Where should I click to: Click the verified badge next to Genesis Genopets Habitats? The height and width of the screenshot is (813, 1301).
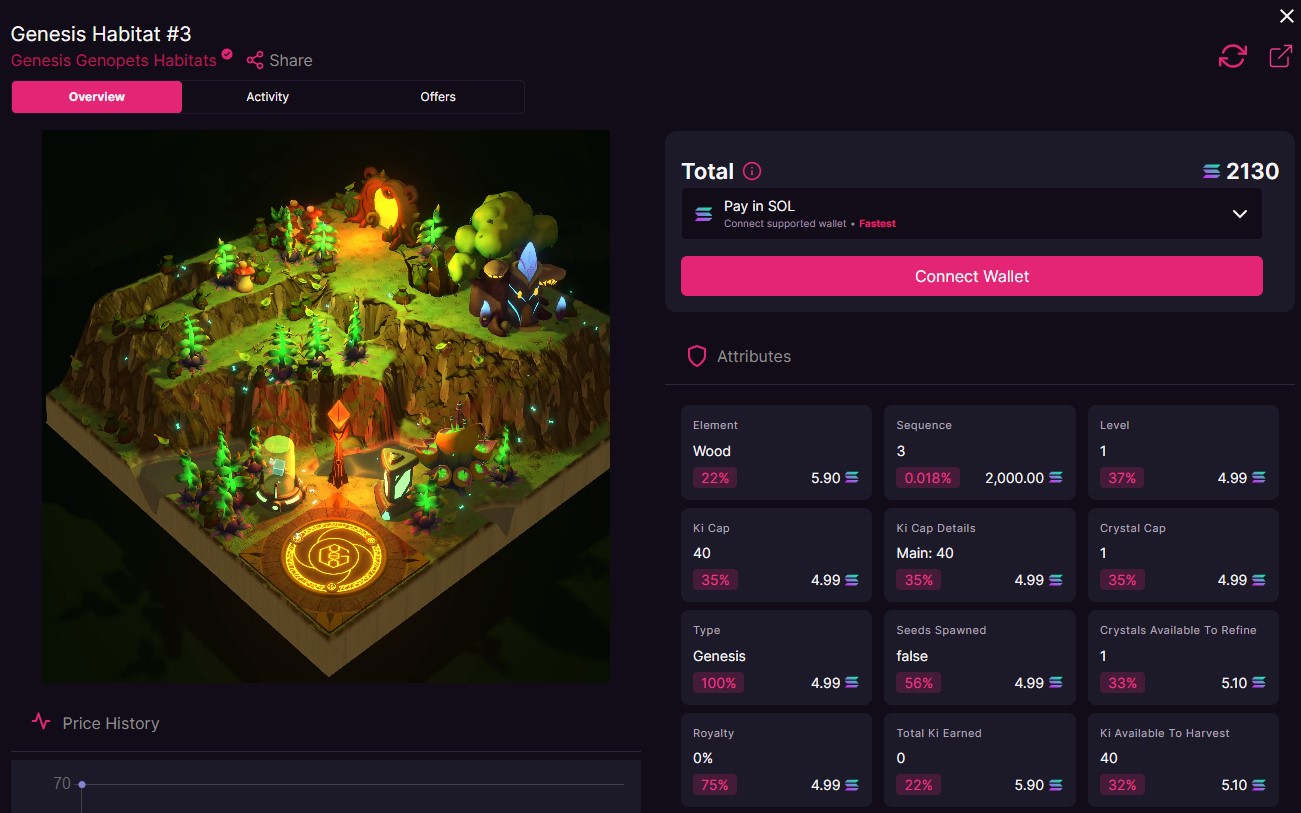(227, 55)
